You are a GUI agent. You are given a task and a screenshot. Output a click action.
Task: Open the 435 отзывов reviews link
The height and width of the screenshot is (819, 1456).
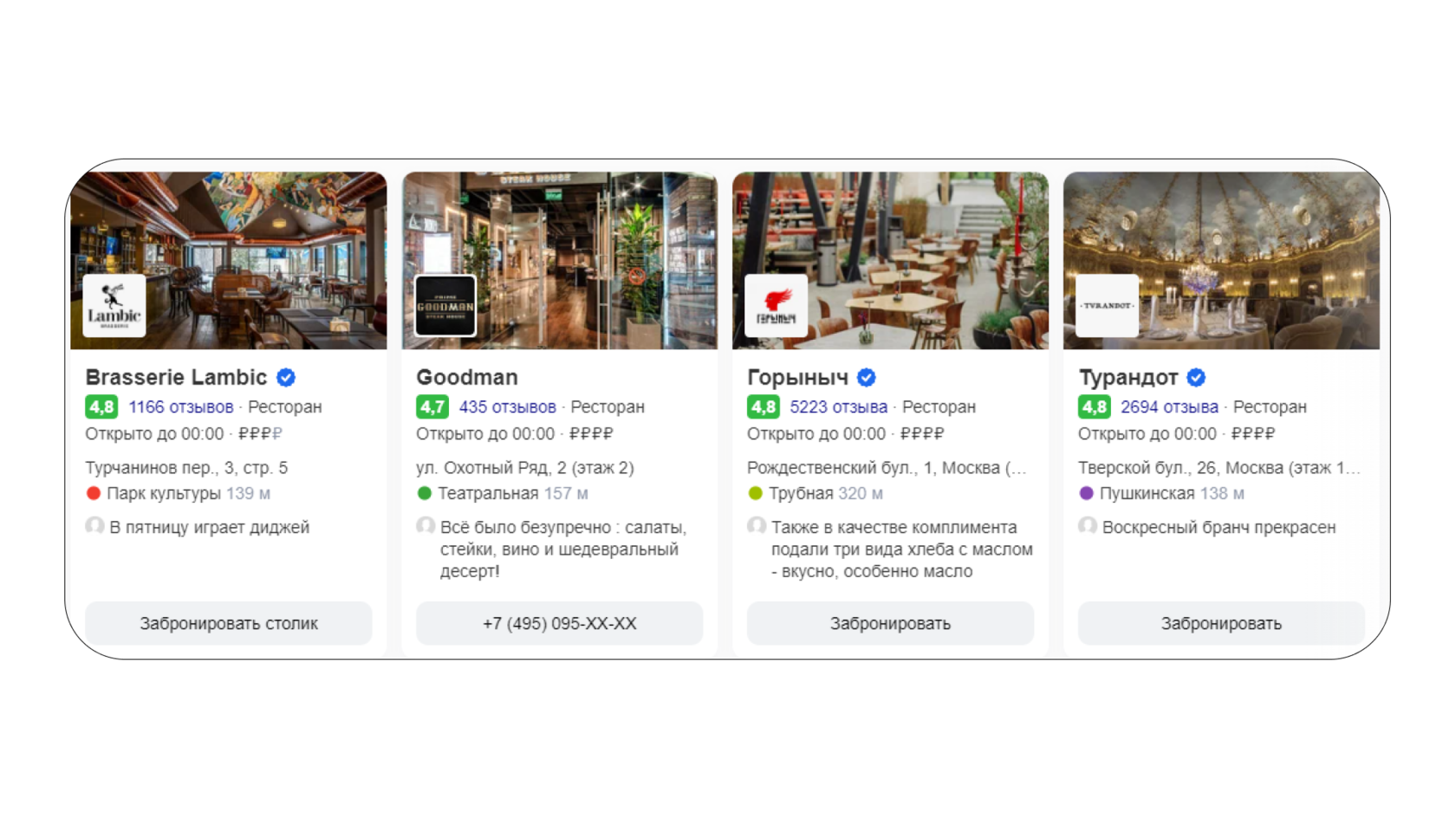pyautogui.click(x=508, y=406)
